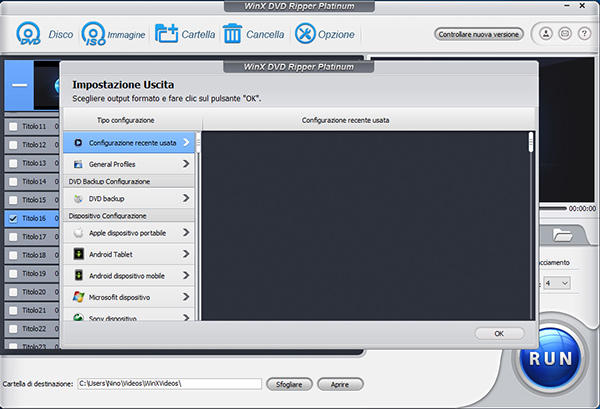The width and height of the screenshot is (600, 409).
Task: Click the General Profiles icon
Action: (x=78, y=164)
